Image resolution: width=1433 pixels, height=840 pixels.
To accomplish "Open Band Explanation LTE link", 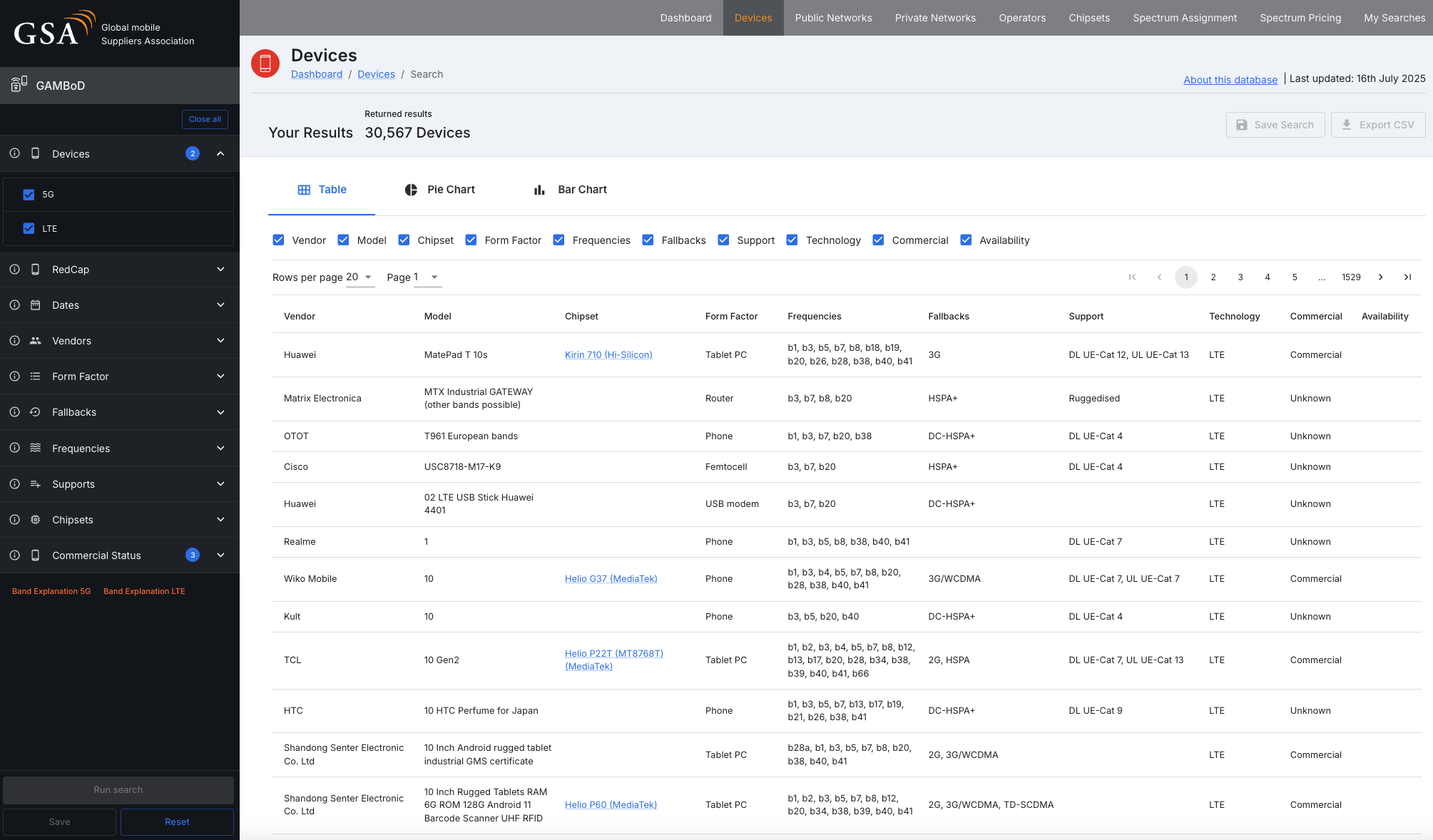I will click(144, 591).
